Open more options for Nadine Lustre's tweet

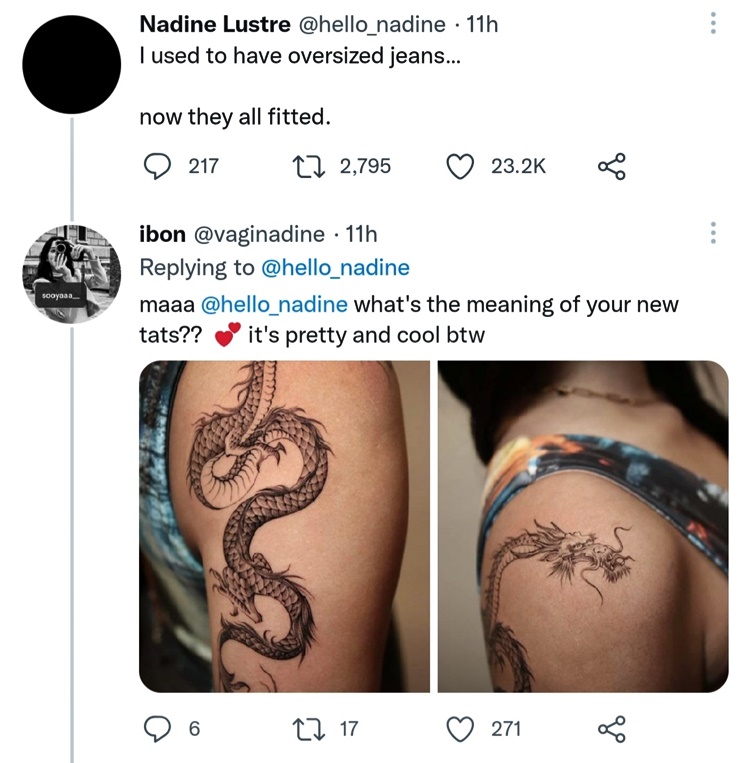pos(712,23)
